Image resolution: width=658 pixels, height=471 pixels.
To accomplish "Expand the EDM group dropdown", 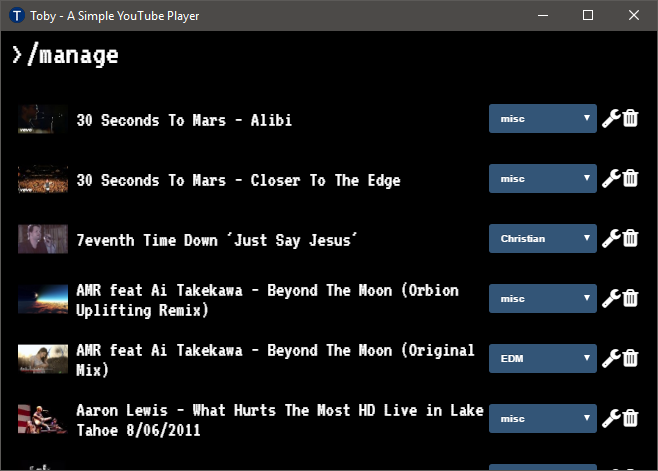I will point(543,358).
